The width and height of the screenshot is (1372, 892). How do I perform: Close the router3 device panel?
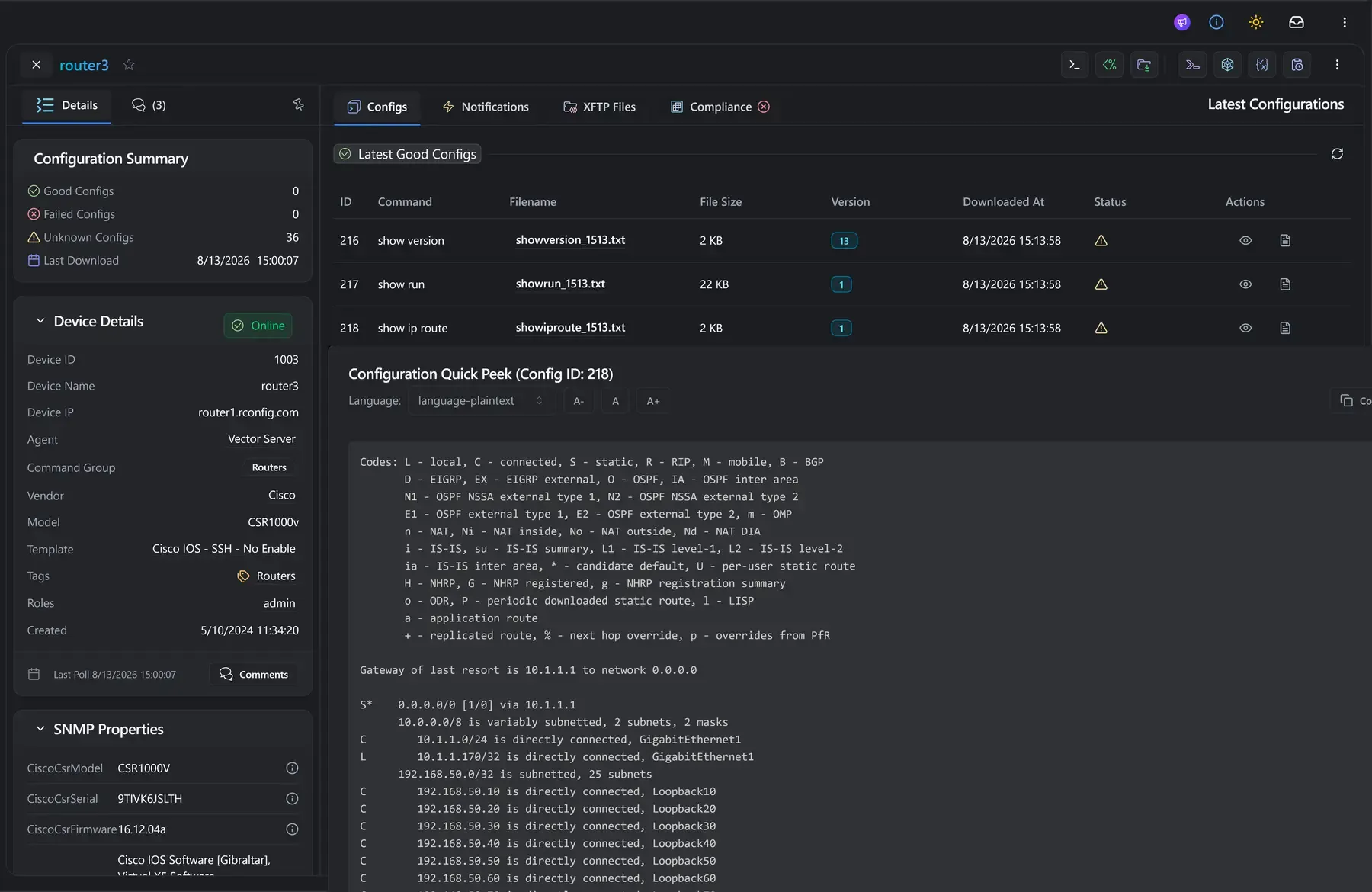click(36, 65)
